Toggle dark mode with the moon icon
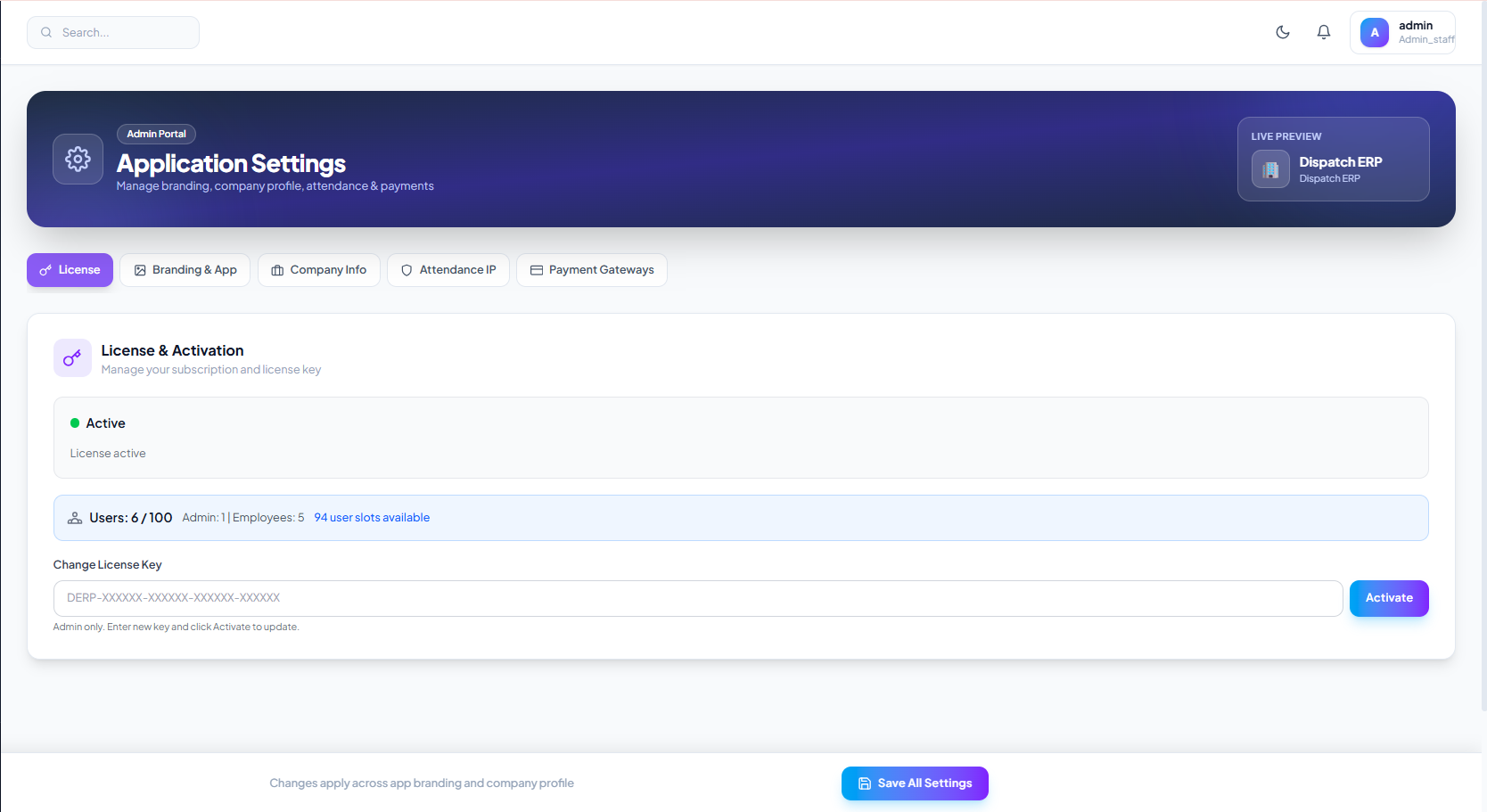 [x=1283, y=32]
